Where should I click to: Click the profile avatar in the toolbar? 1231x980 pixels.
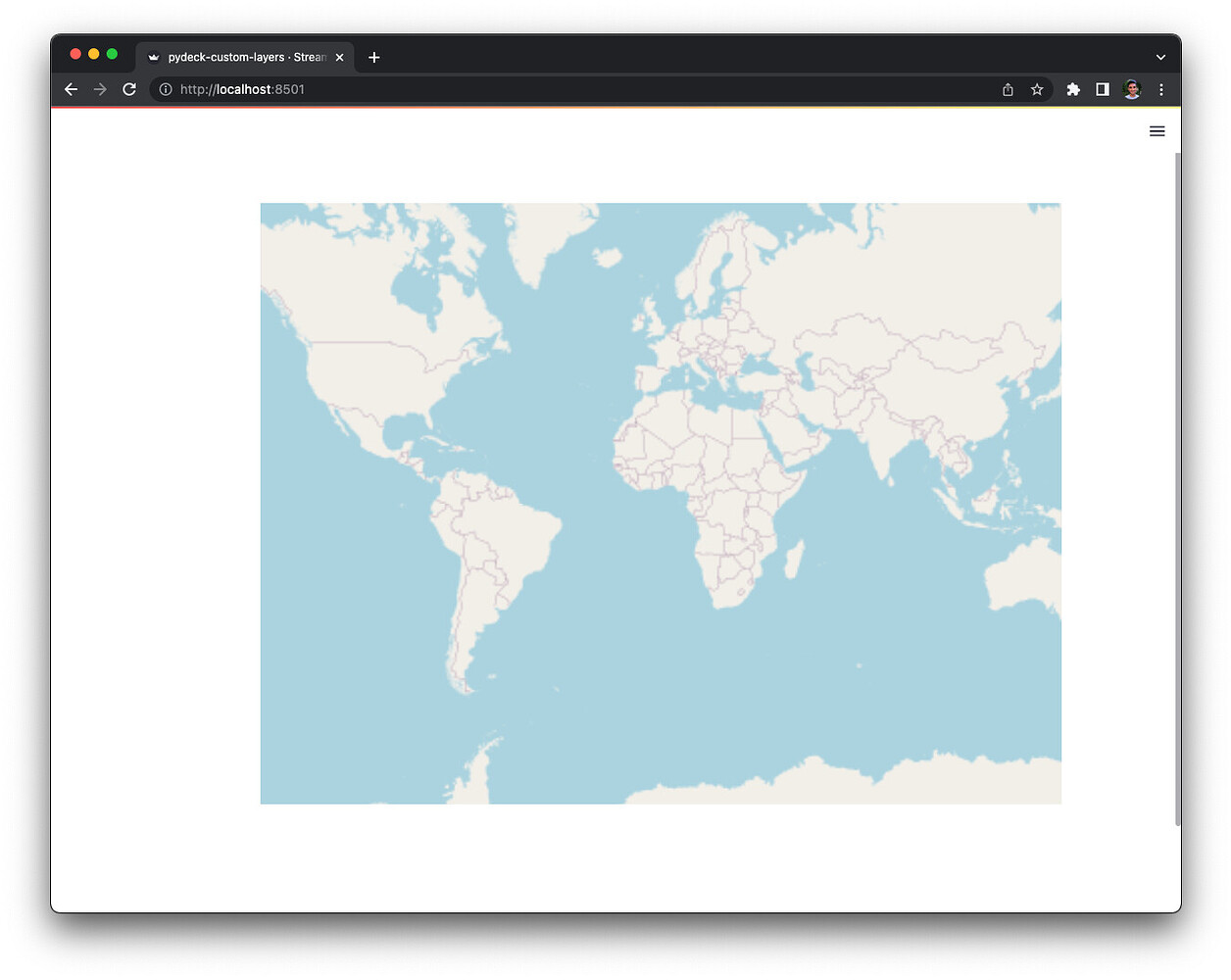pyautogui.click(x=1131, y=89)
